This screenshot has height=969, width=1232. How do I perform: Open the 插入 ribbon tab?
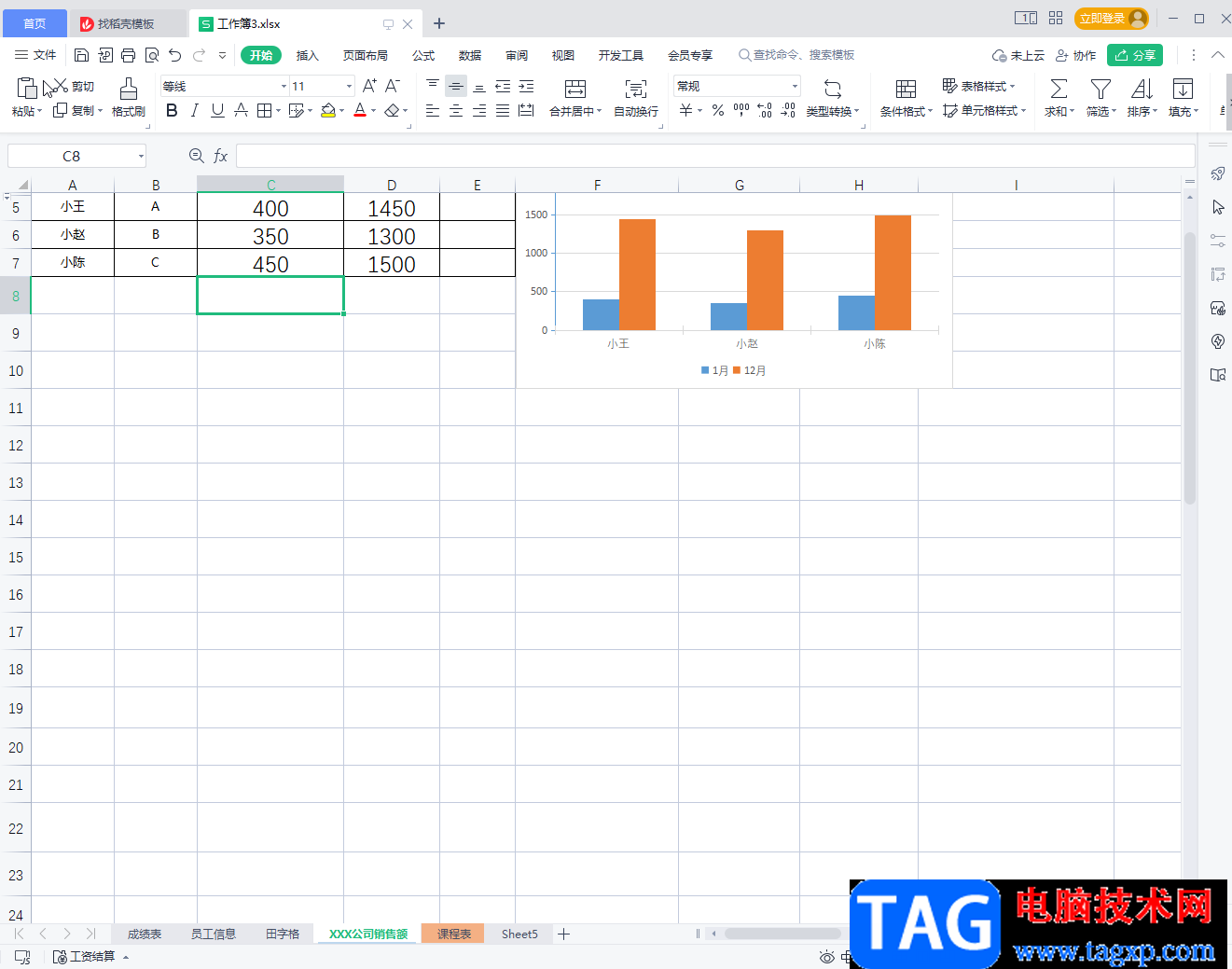click(308, 55)
